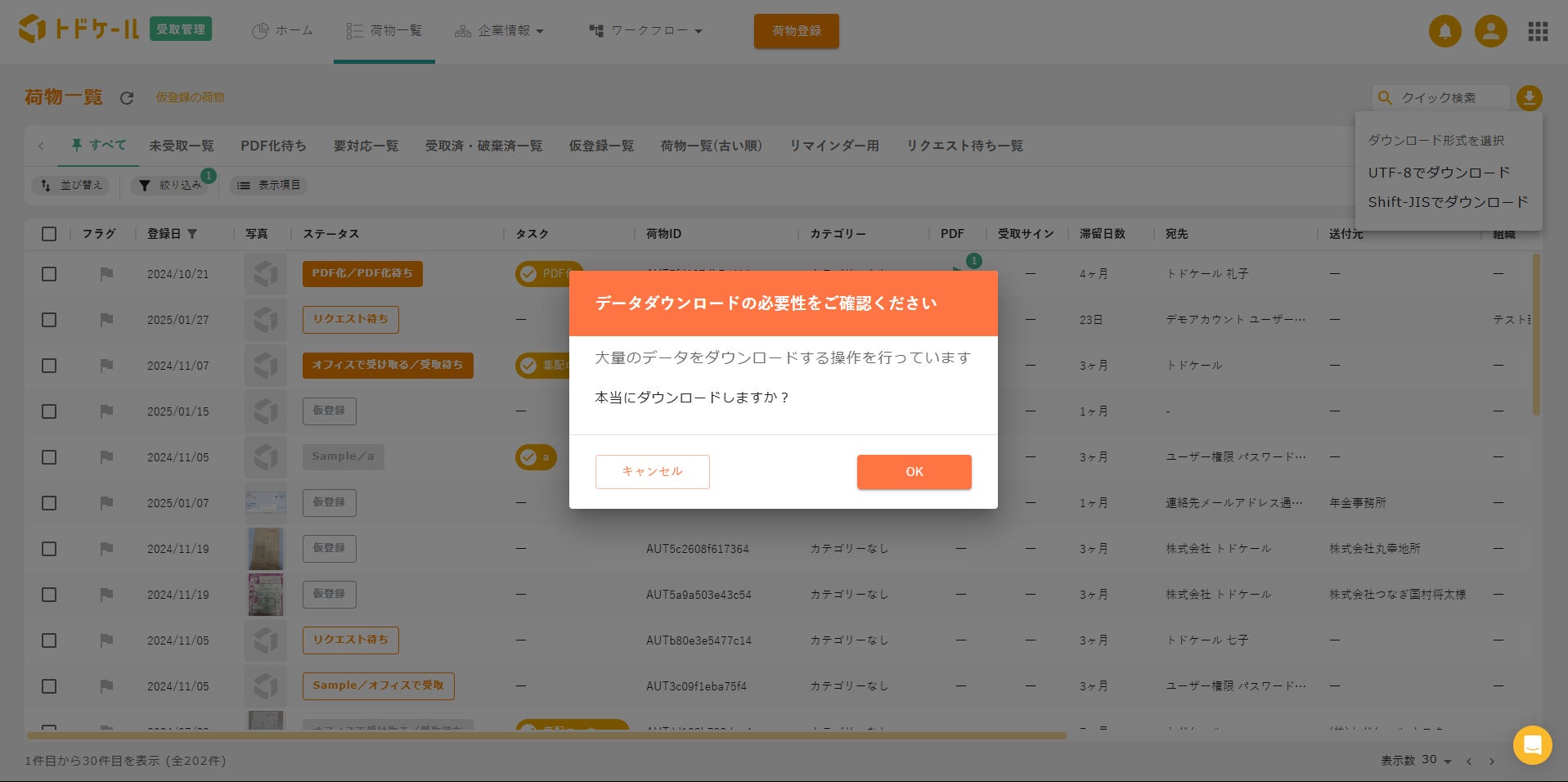Click the Todokeru logo

coord(79,29)
